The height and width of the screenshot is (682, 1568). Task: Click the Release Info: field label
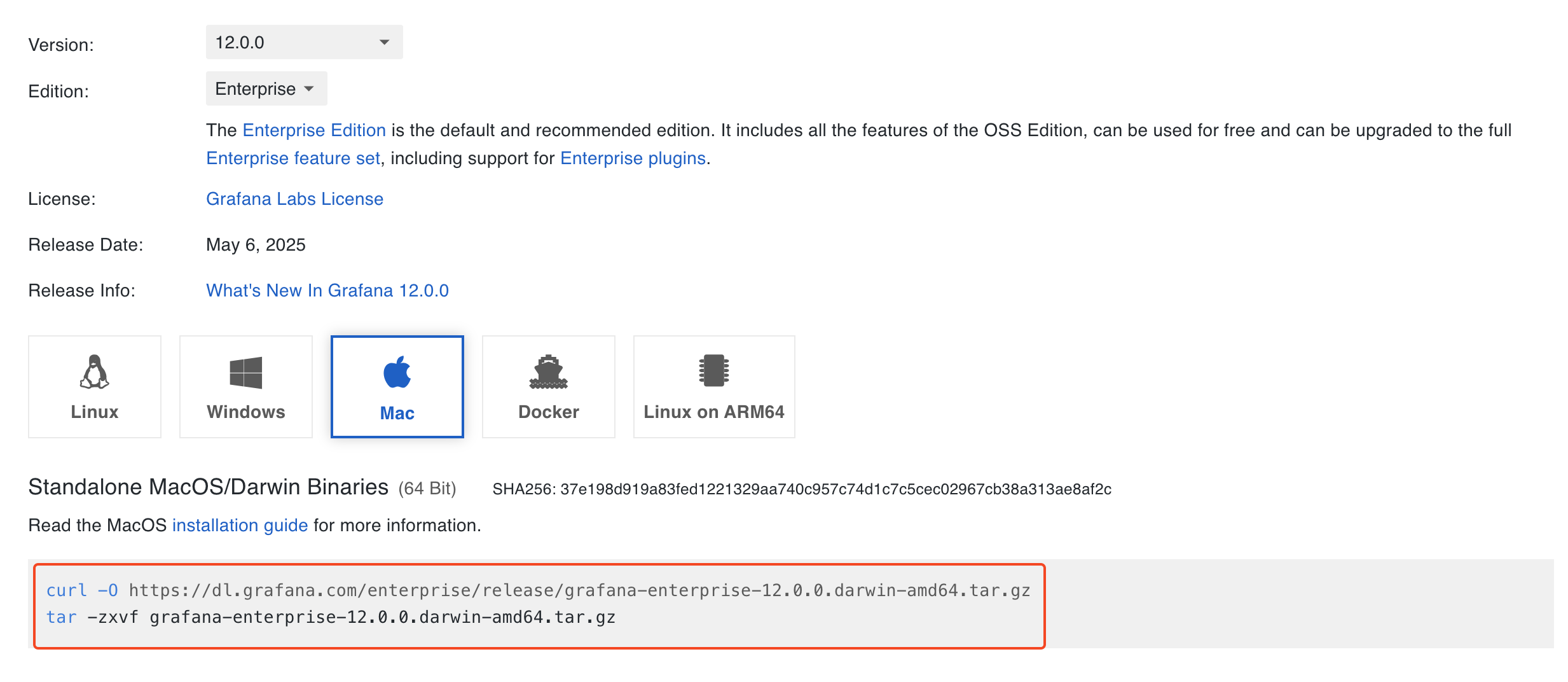[82, 291]
